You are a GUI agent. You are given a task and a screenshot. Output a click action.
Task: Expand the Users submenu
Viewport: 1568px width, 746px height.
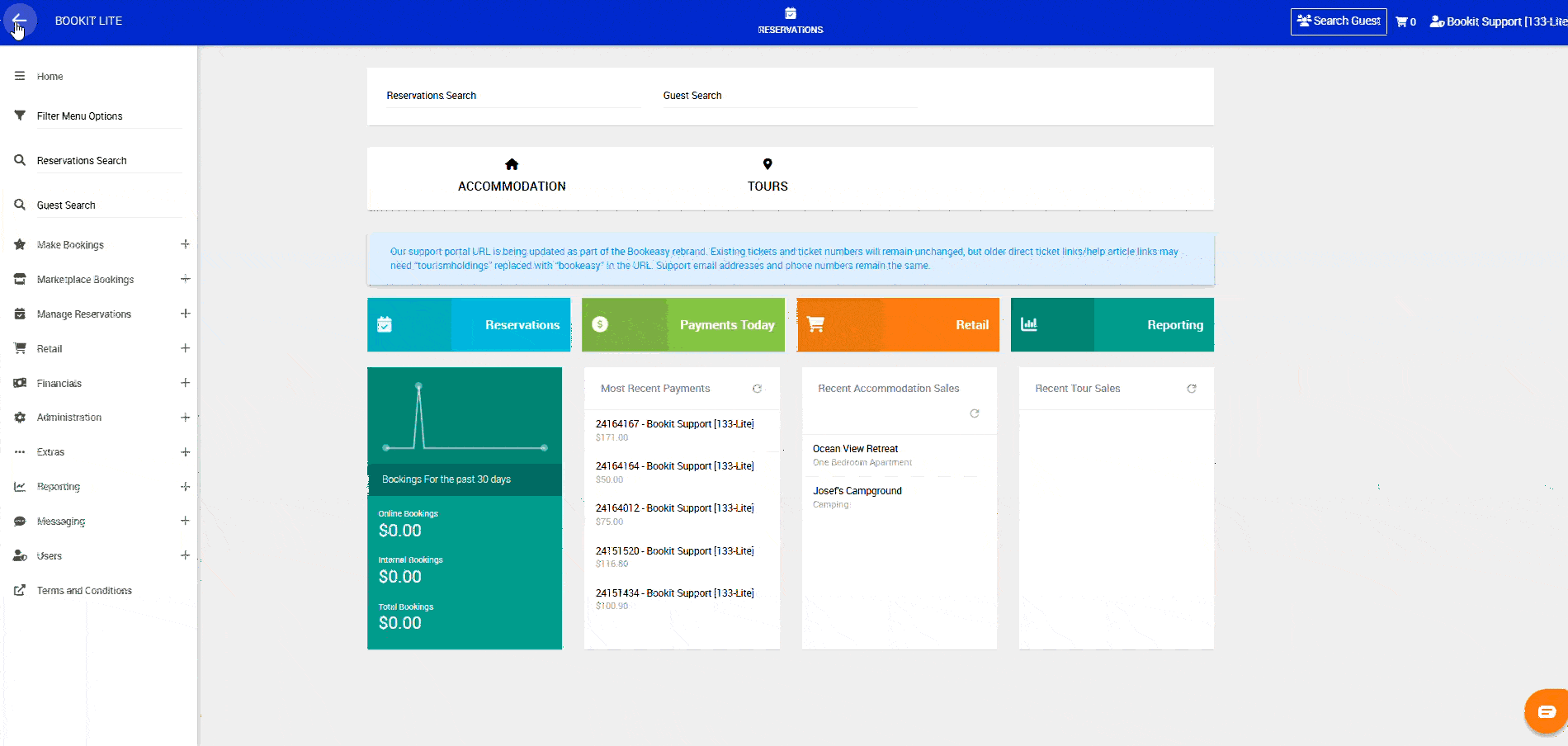[185, 555]
